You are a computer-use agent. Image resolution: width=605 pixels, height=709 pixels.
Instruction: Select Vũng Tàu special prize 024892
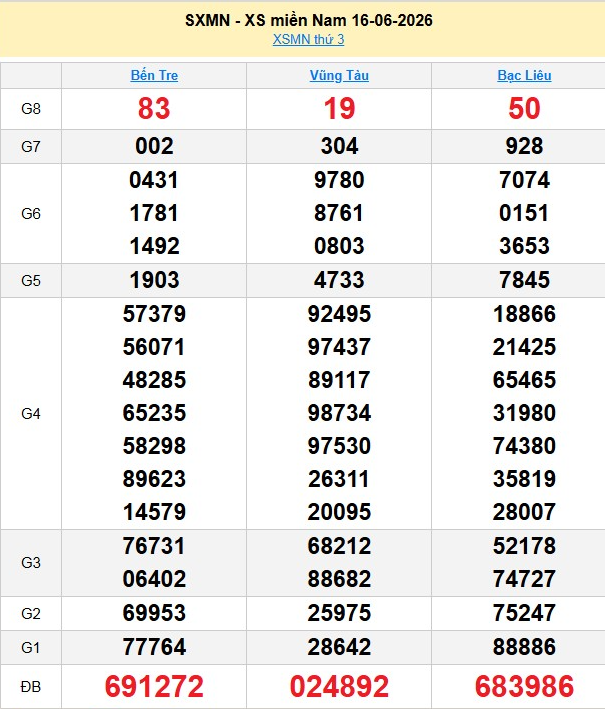click(x=339, y=686)
